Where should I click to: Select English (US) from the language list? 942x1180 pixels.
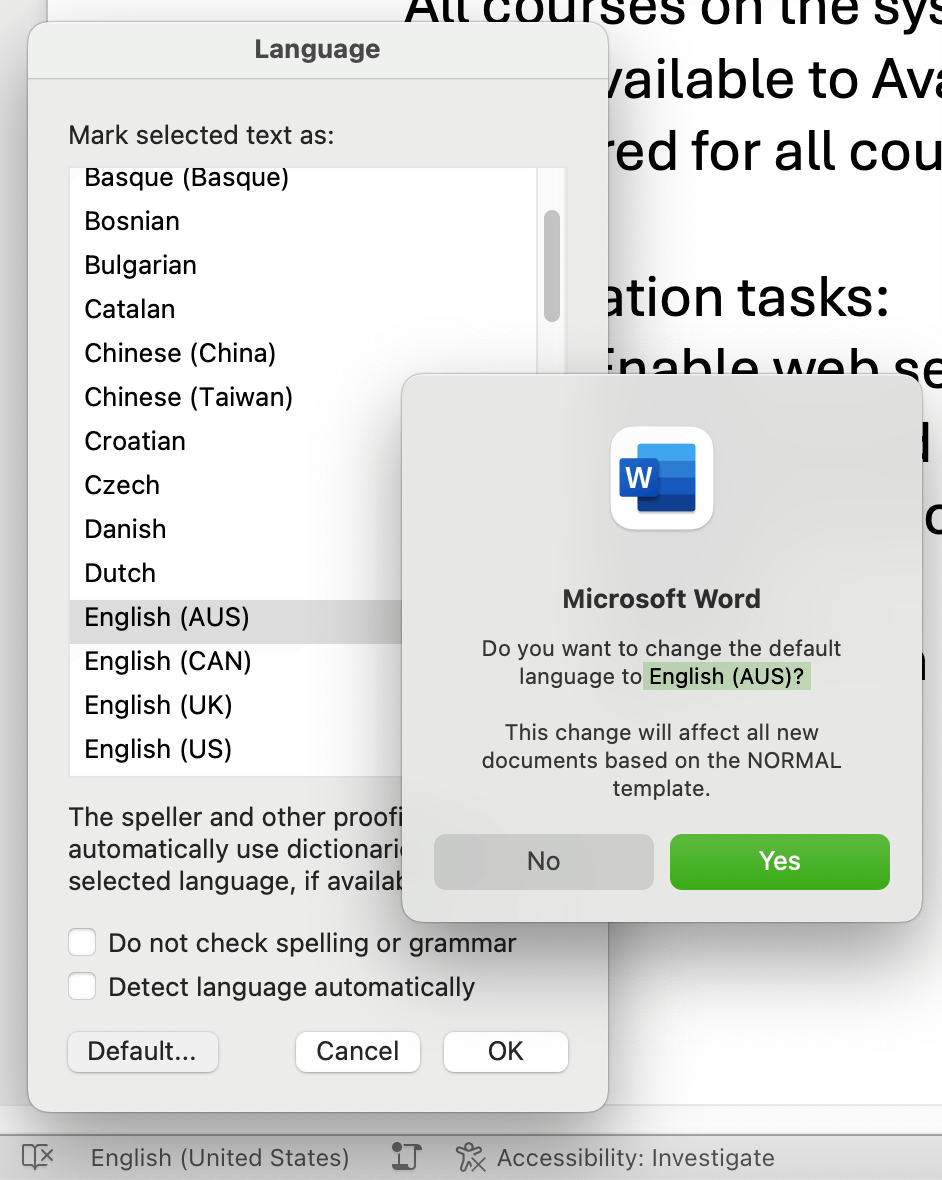pyautogui.click(x=158, y=749)
